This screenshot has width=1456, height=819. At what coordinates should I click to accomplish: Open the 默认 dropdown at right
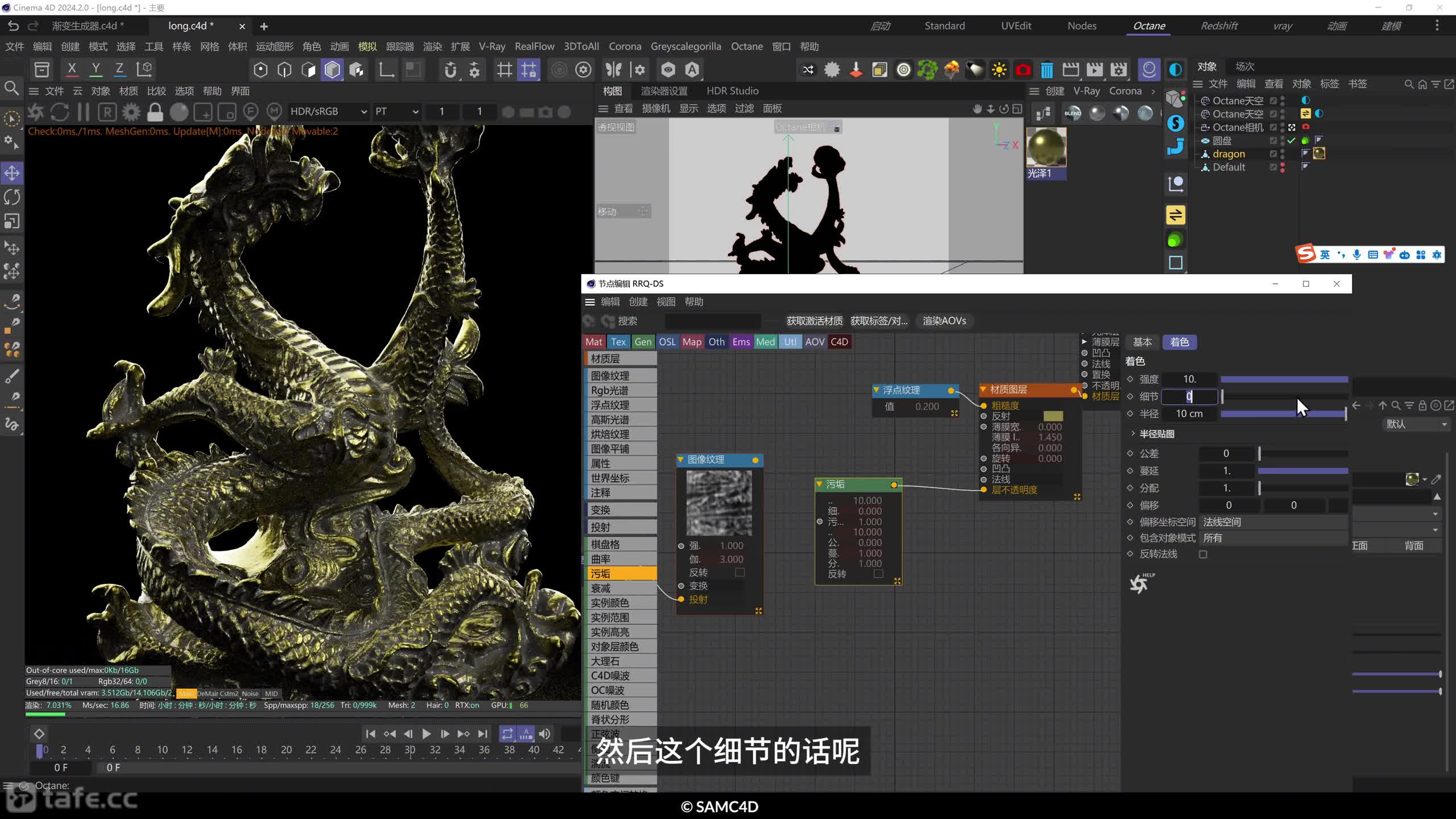(1416, 424)
